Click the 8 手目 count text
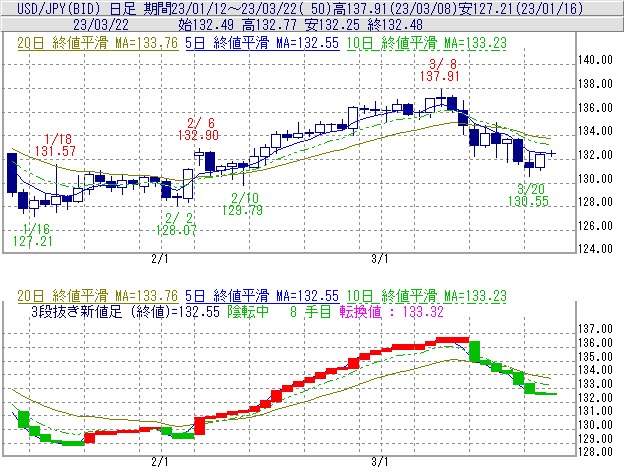624x475 pixels. [x=310, y=312]
